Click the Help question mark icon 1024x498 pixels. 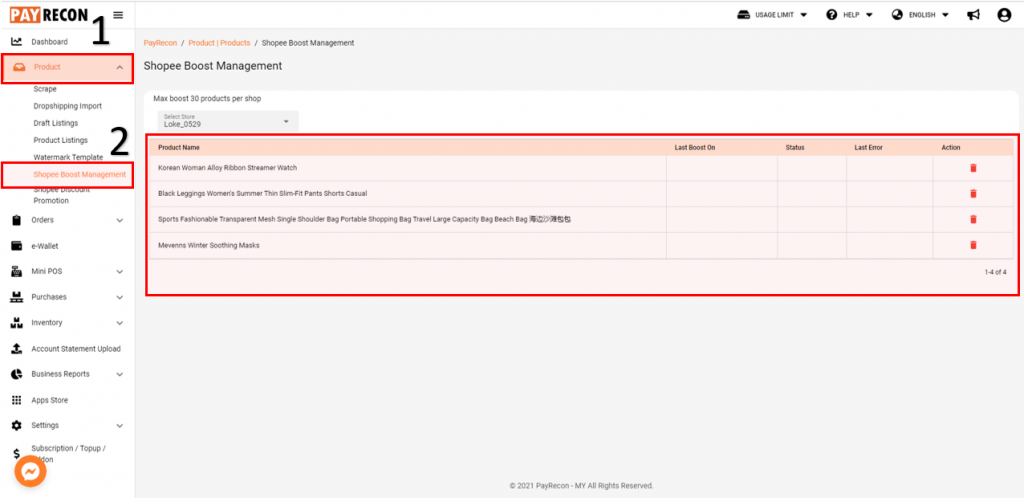(x=832, y=15)
